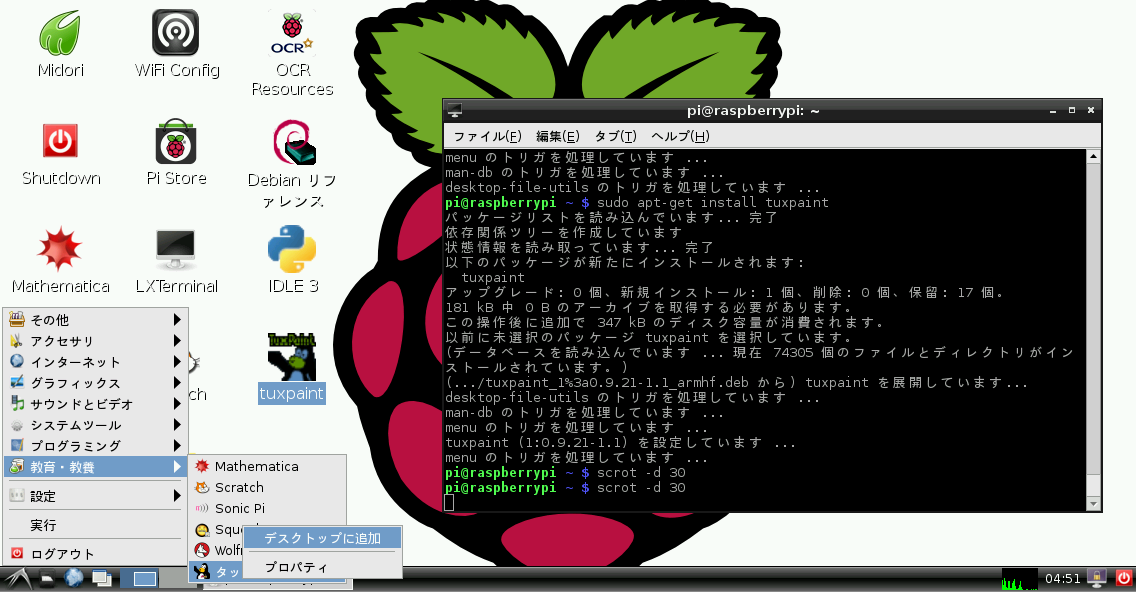This screenshot has width=1136, height=592.
Task: Minimize the terminal window
Action: tap(1053, 111)
